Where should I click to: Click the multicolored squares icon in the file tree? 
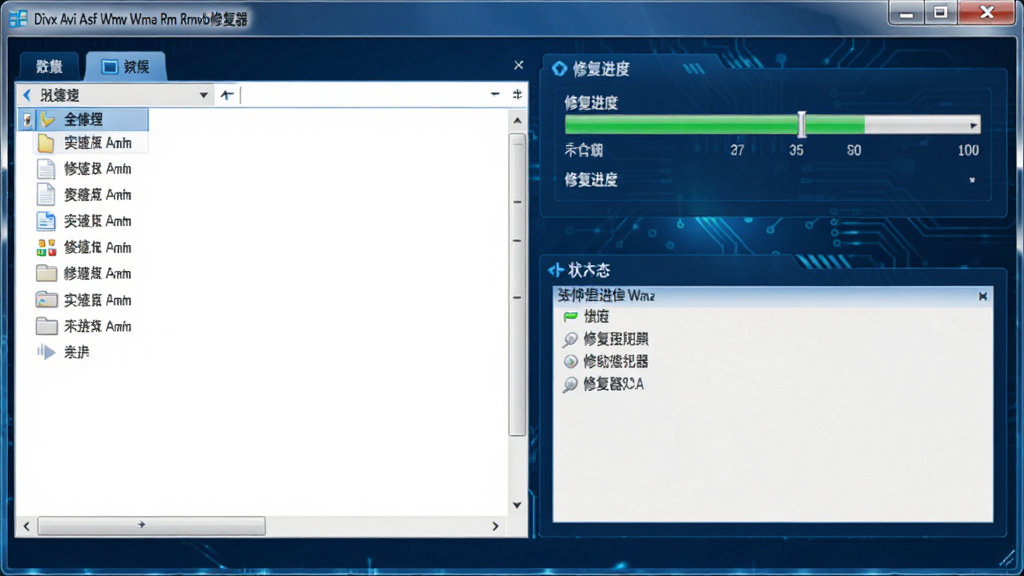pyautogui.click(x=46, y=248)
